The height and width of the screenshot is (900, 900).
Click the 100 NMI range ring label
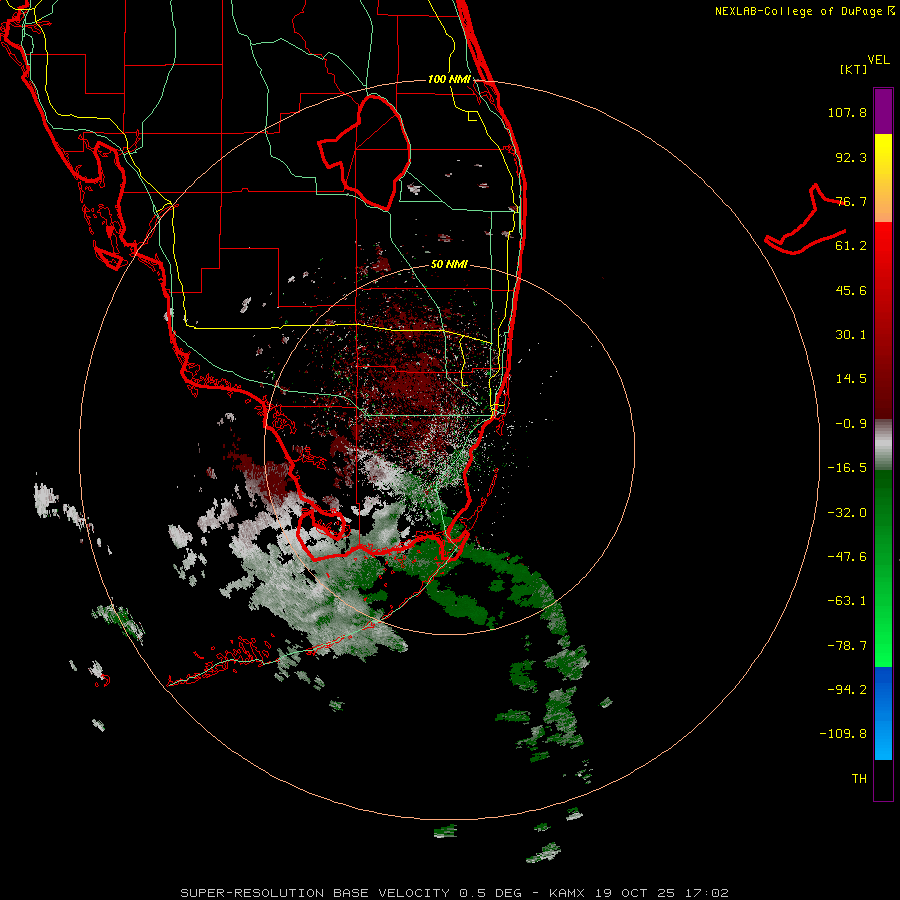[x=449, y=79]
